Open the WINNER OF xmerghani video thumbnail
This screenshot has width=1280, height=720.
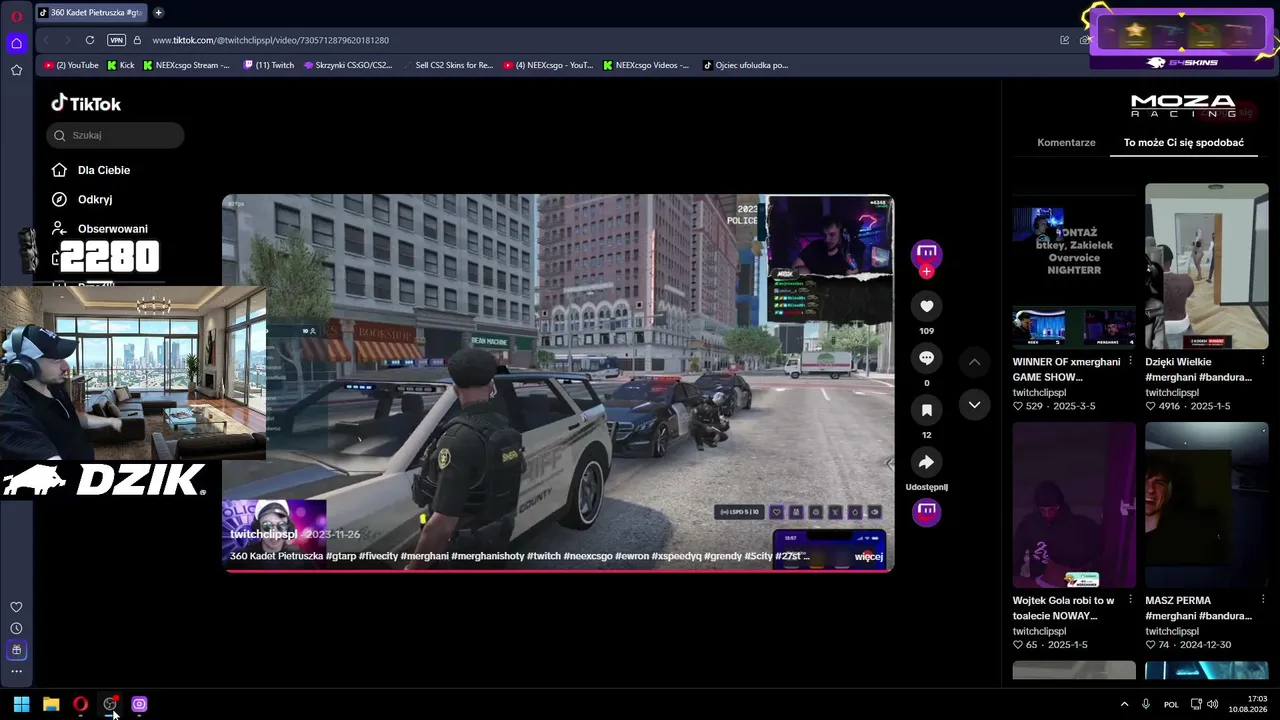pyautogui.click(x=1074, y=266)
